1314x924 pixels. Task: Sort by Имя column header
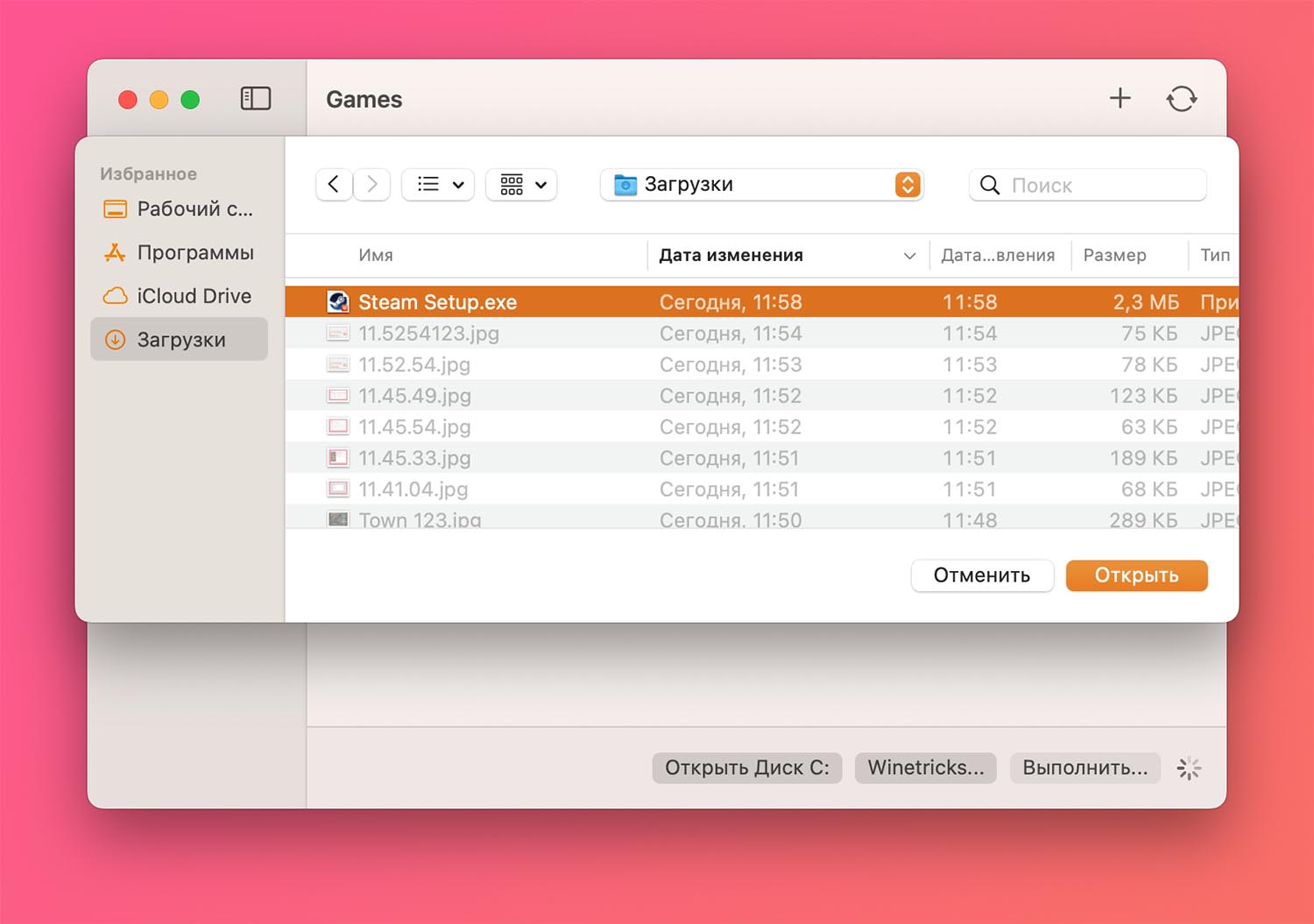coord(376,255)
